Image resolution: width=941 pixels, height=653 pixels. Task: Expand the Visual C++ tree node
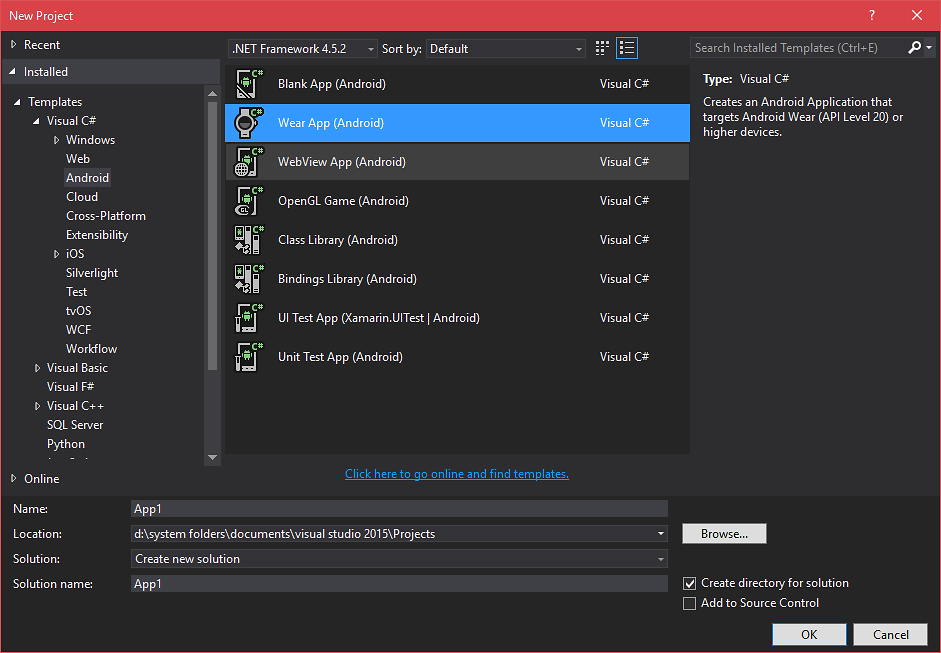point(37,406)
